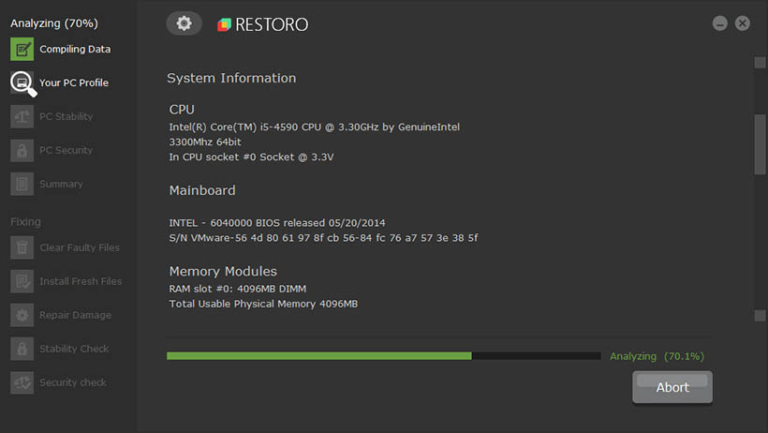Select the Compiling Data step
This screenshot has width=768, height=433.
pyautogui.click(x=75, y=49)
